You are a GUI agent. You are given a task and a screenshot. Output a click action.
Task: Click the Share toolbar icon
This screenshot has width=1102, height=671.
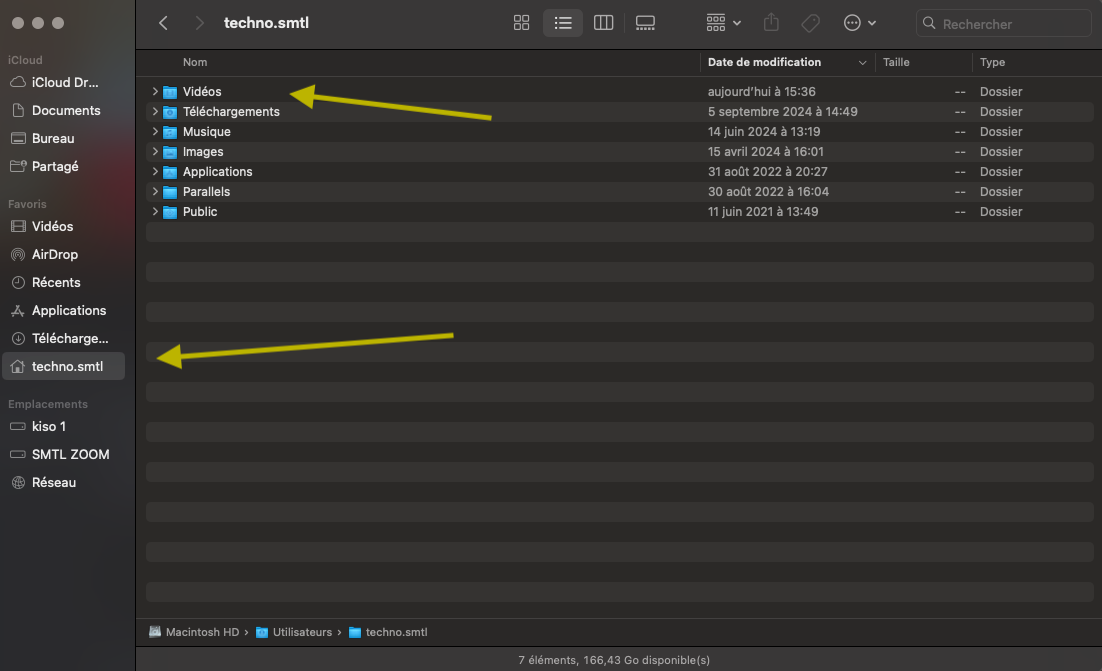(771, 23)
